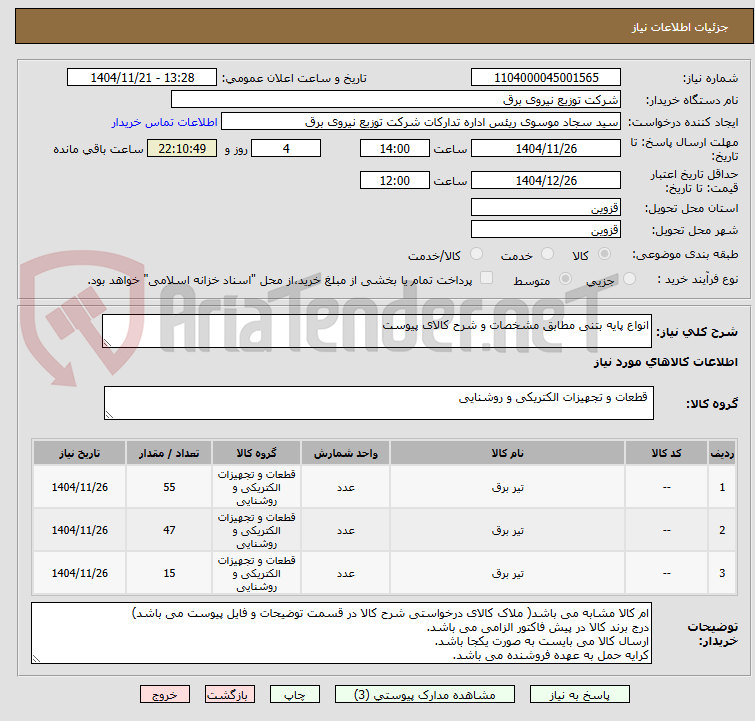Click the شرح کلی نیاز text area
Image resolution: width=755 pixels, height=721 pixels.
point(377,331)
